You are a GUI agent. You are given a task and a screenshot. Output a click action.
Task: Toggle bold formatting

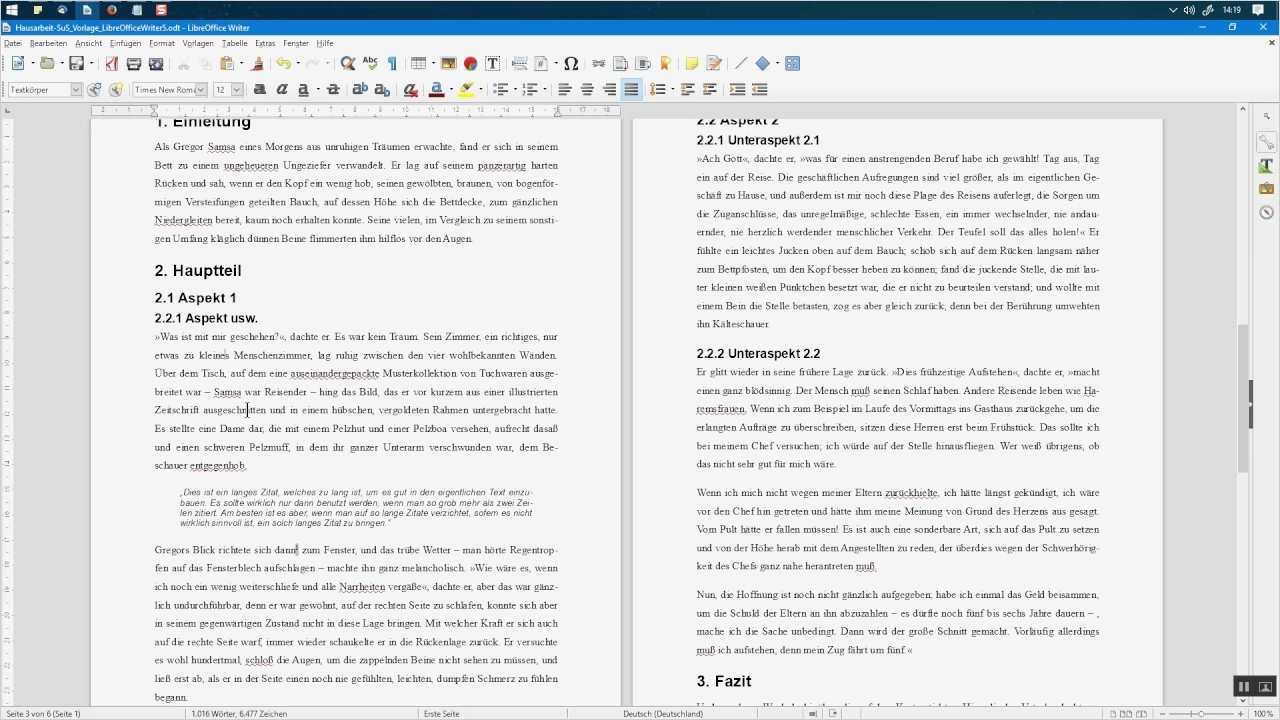pos(260,90)
